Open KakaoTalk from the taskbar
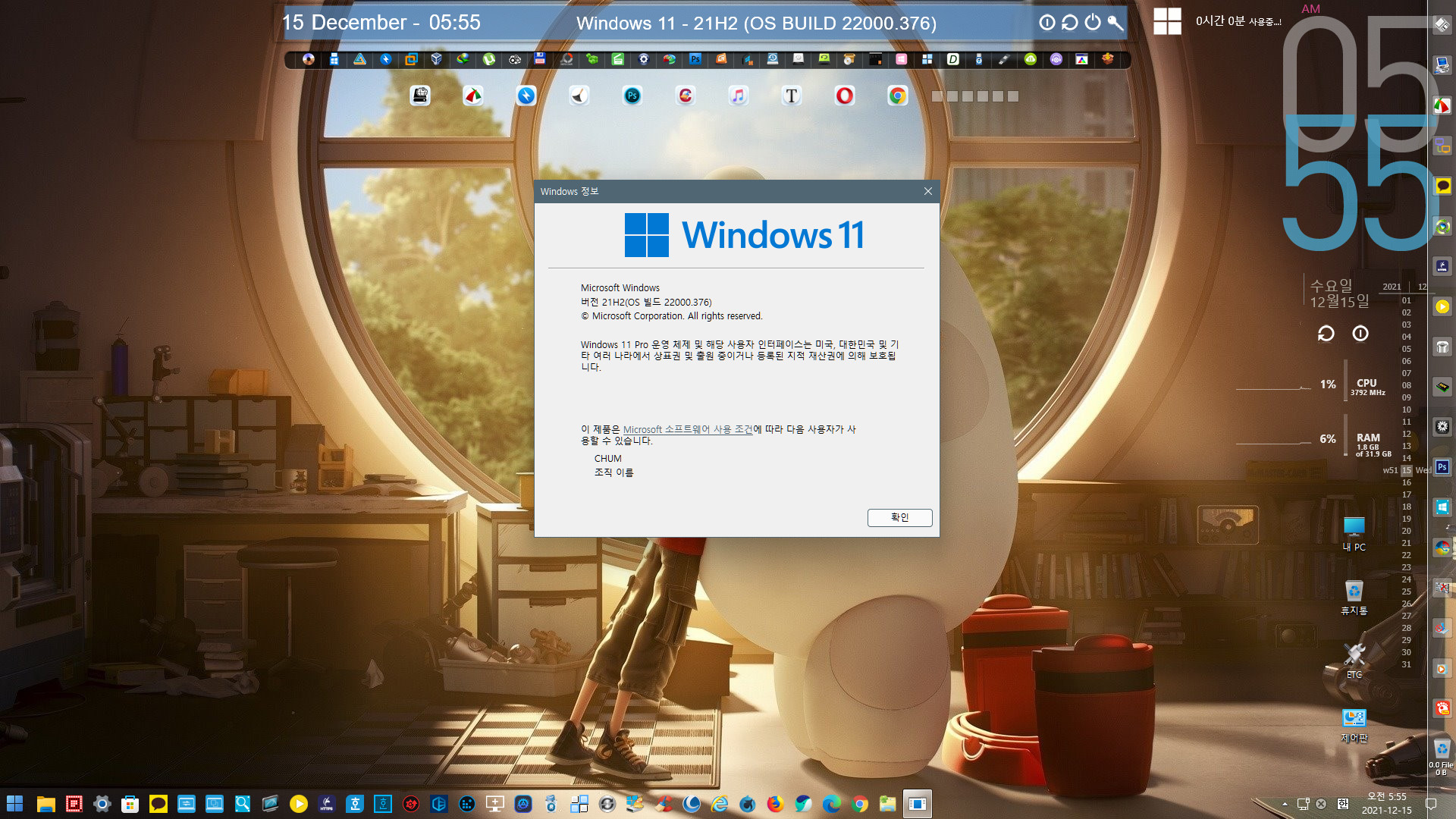1456x819 pixels. 158,804
